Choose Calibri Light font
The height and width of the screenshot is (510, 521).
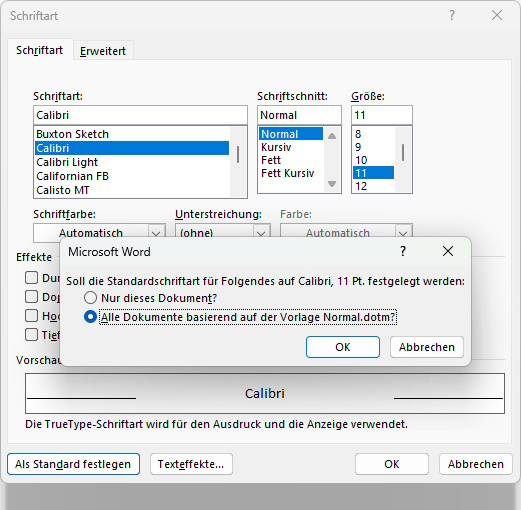pyautogui.click(x=132, y=162)
